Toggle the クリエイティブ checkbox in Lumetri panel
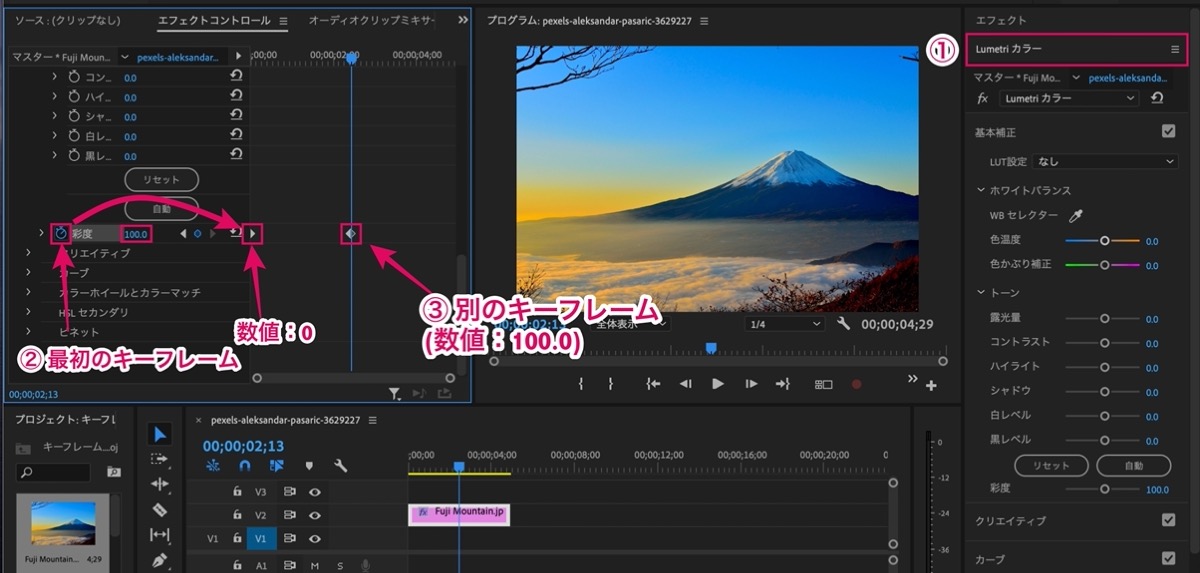1200x573 pixels. pyautogui.click(x=1168, y=520)
